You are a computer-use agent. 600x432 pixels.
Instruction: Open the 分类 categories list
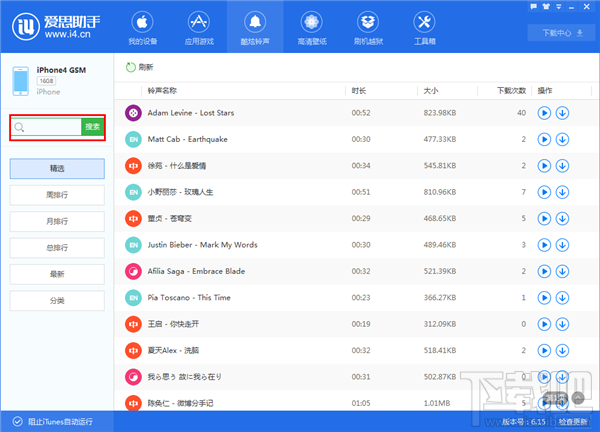coord(57,300)
